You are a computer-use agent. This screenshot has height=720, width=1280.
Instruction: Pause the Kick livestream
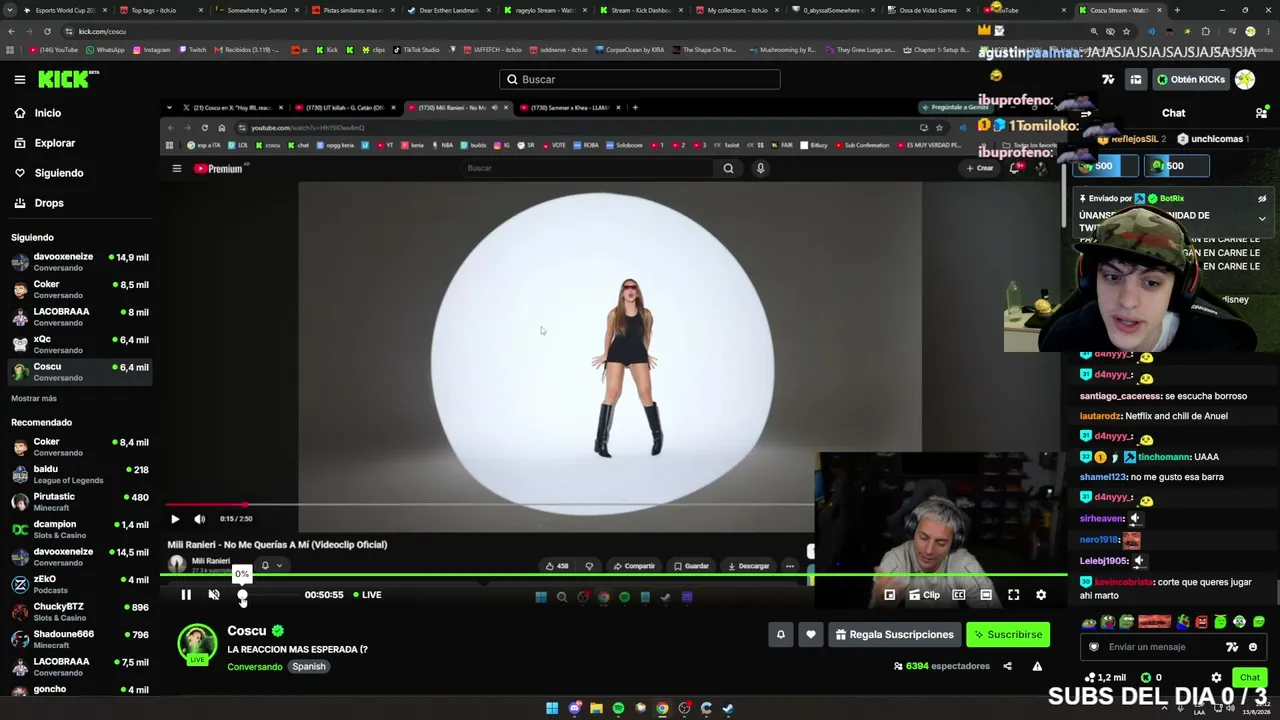pyautogui.click(x=186, y=595)
